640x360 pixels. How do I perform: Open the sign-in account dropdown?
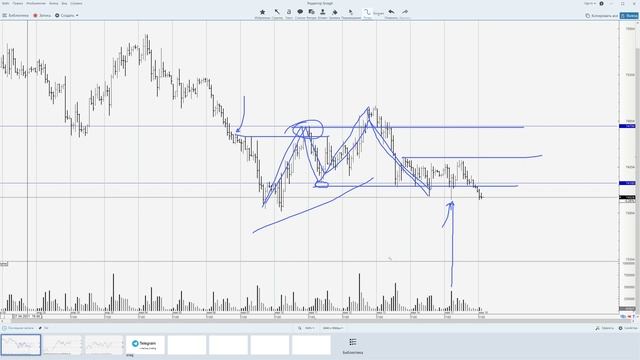(590, 3)
